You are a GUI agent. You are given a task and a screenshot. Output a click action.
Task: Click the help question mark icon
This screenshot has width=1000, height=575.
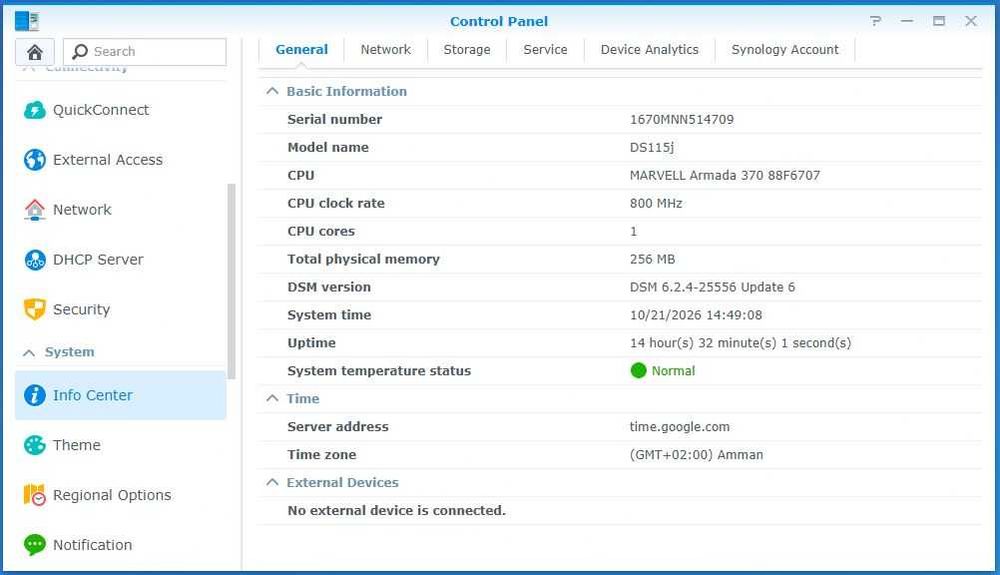coord(876,21)
